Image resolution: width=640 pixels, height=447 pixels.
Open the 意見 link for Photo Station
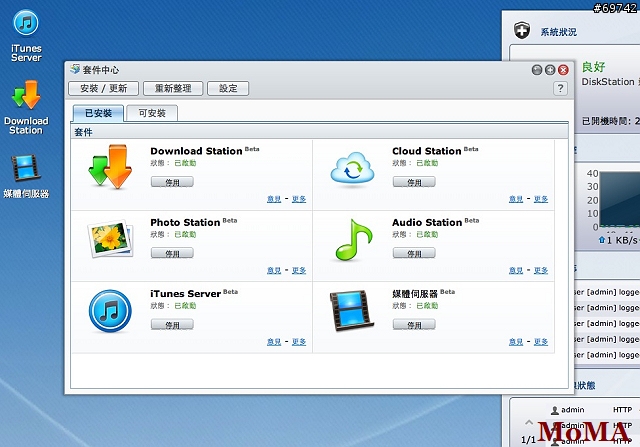[274, 270]
